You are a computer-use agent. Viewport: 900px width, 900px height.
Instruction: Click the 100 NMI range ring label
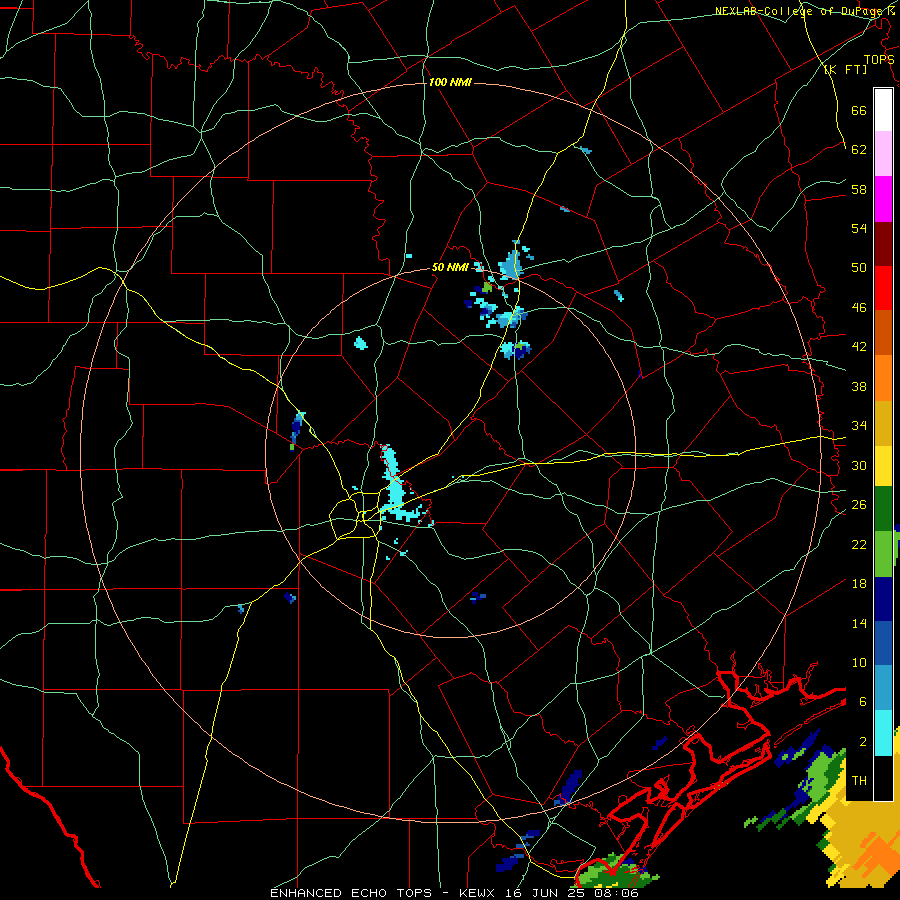pos(450,82)
